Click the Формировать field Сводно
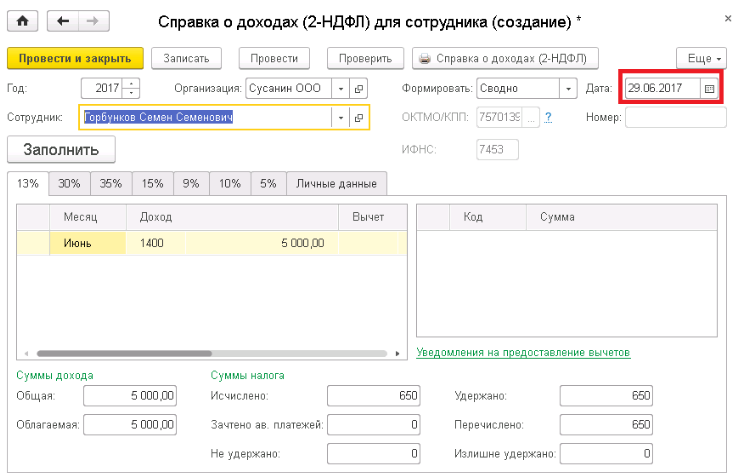Viewport: 733px width, 476px height. pos(518,88)
